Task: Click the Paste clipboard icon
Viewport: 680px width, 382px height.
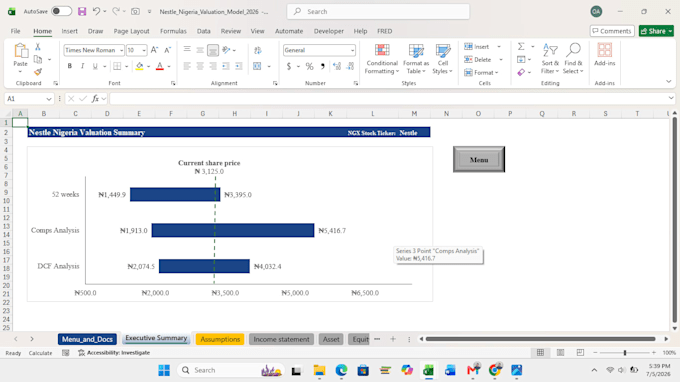Action: (x=20, y=51)
